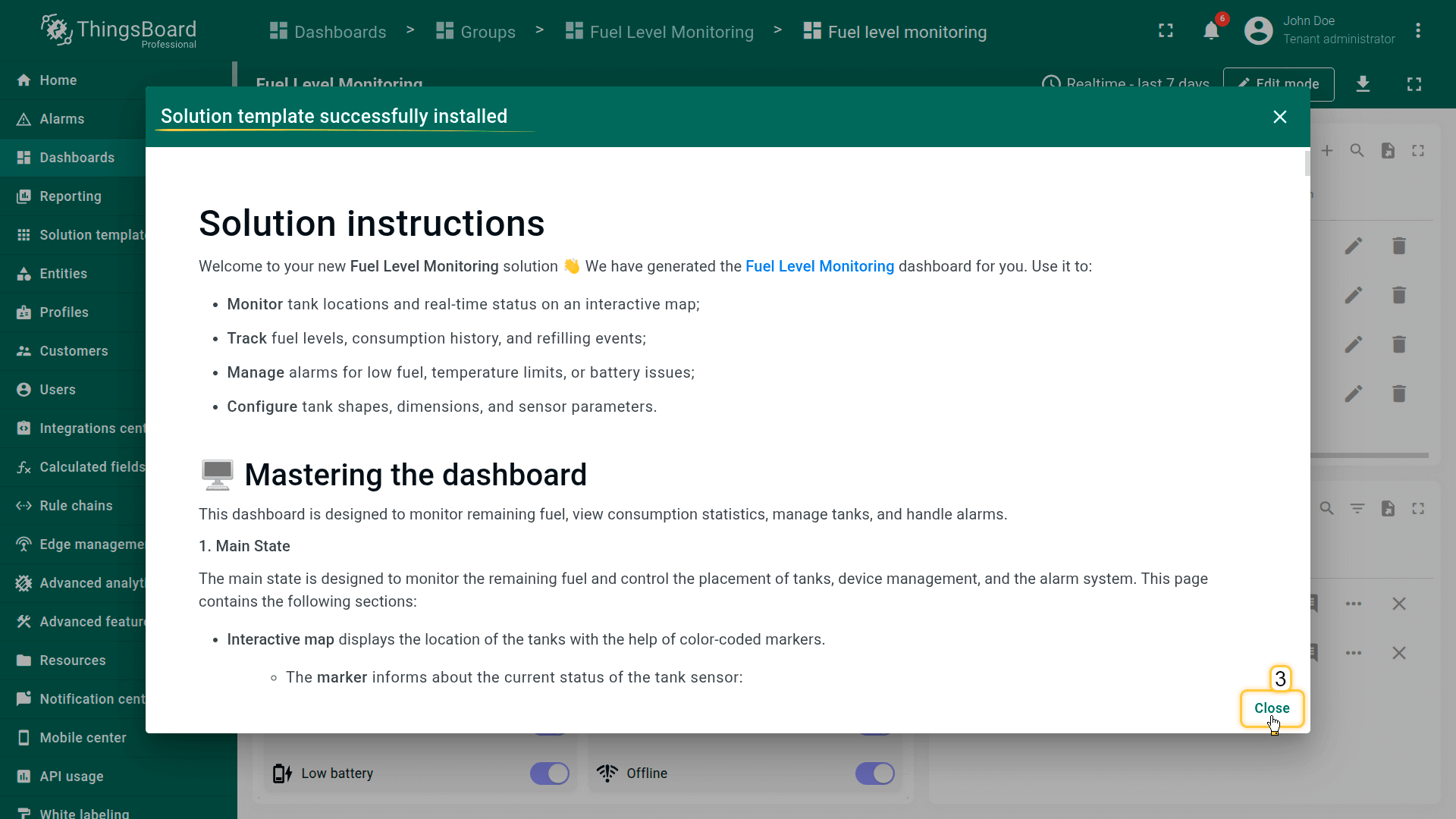Click the dashboard download icon
Viewport: 1456px width, 819px height.
pos(1363,83)
